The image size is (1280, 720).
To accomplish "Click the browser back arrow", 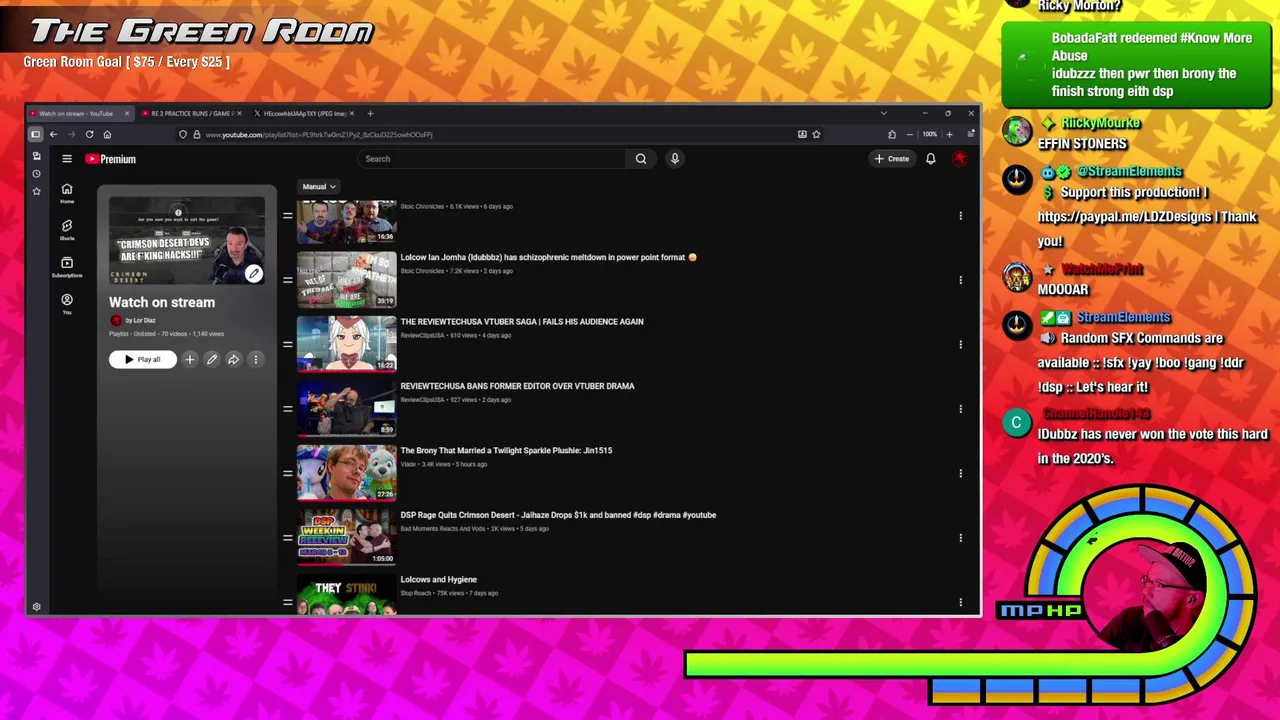I will [x=53, y=134].
